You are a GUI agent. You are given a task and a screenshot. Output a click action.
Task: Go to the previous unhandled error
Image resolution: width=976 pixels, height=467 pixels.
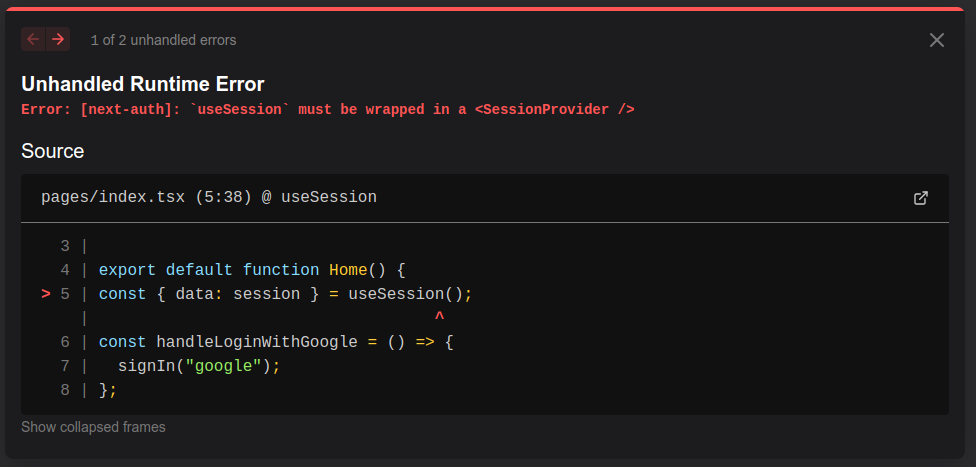33,39
